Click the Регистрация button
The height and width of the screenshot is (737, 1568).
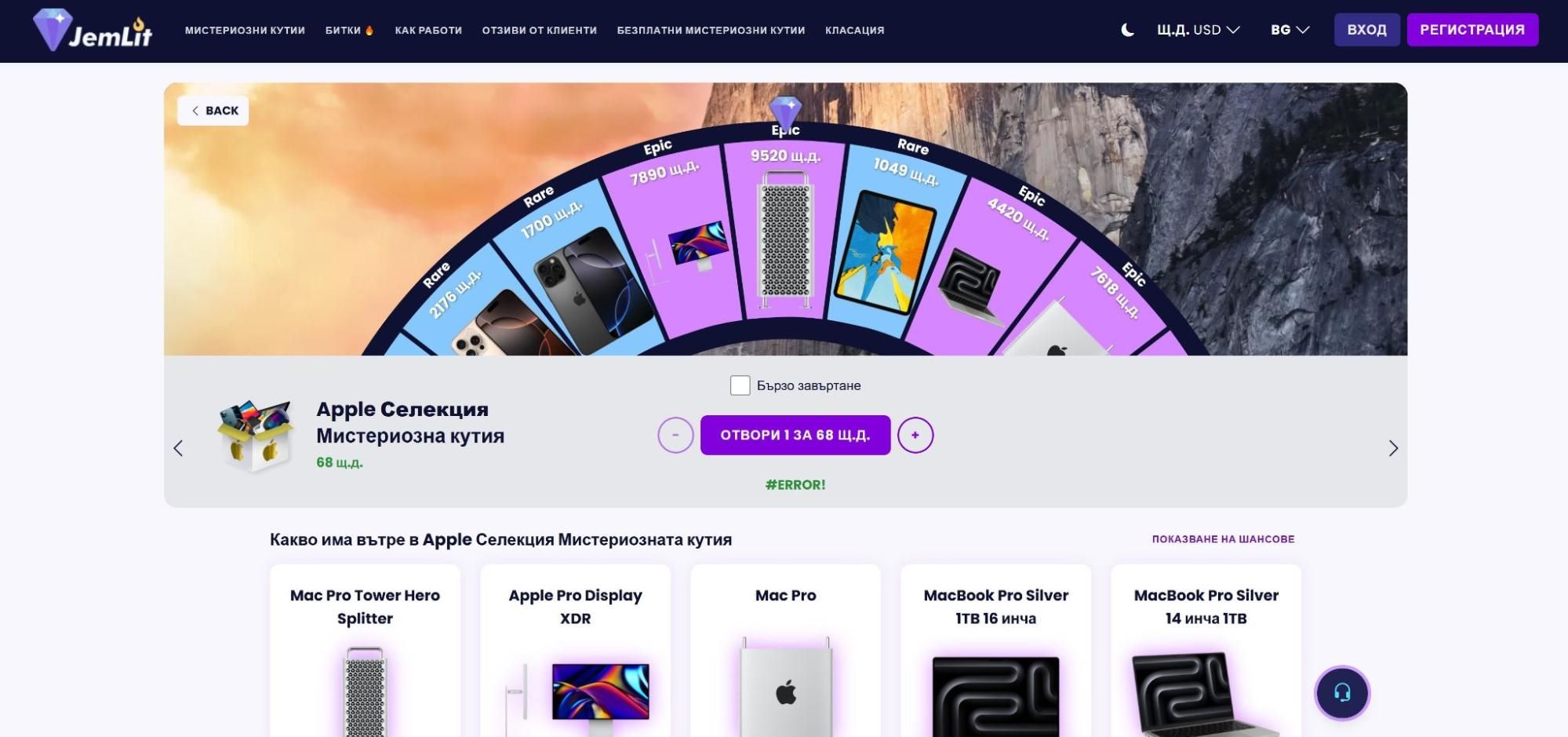pos(1472,30)
